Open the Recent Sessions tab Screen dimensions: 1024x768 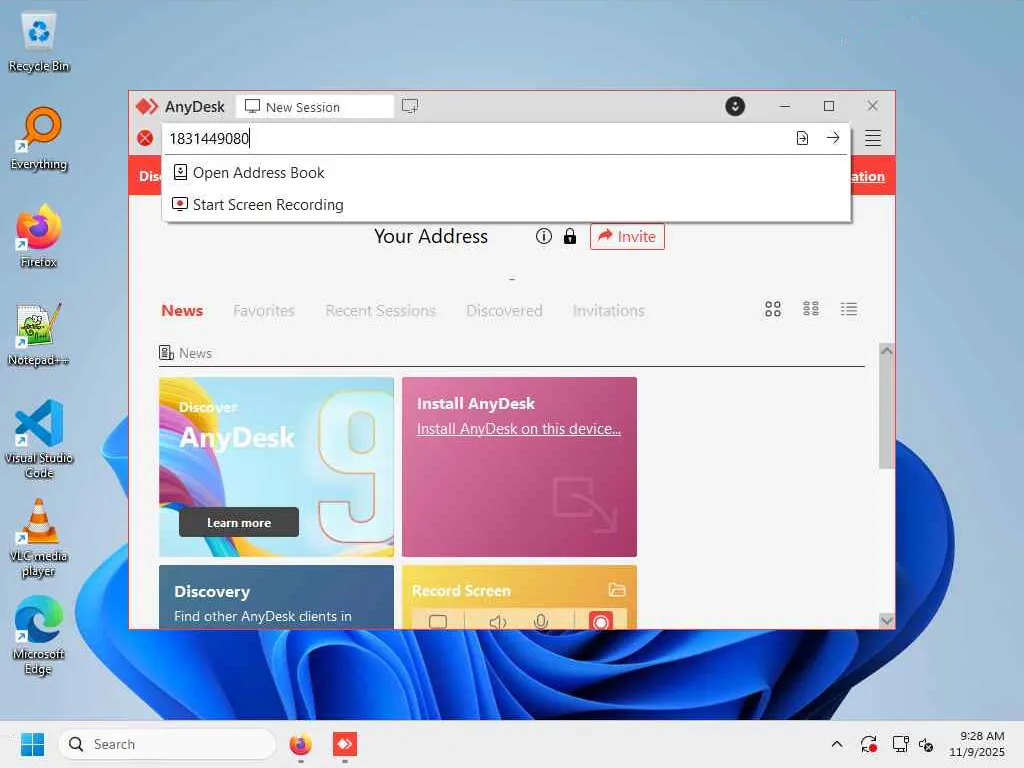pyautogui.click(x=380, y=311)
